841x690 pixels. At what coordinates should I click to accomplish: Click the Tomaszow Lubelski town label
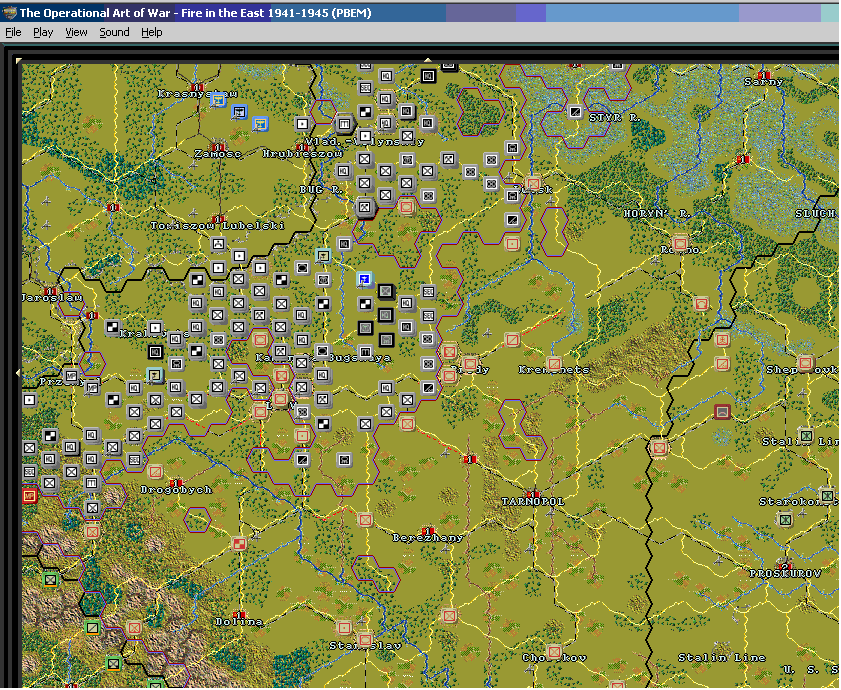click(217, 225)
